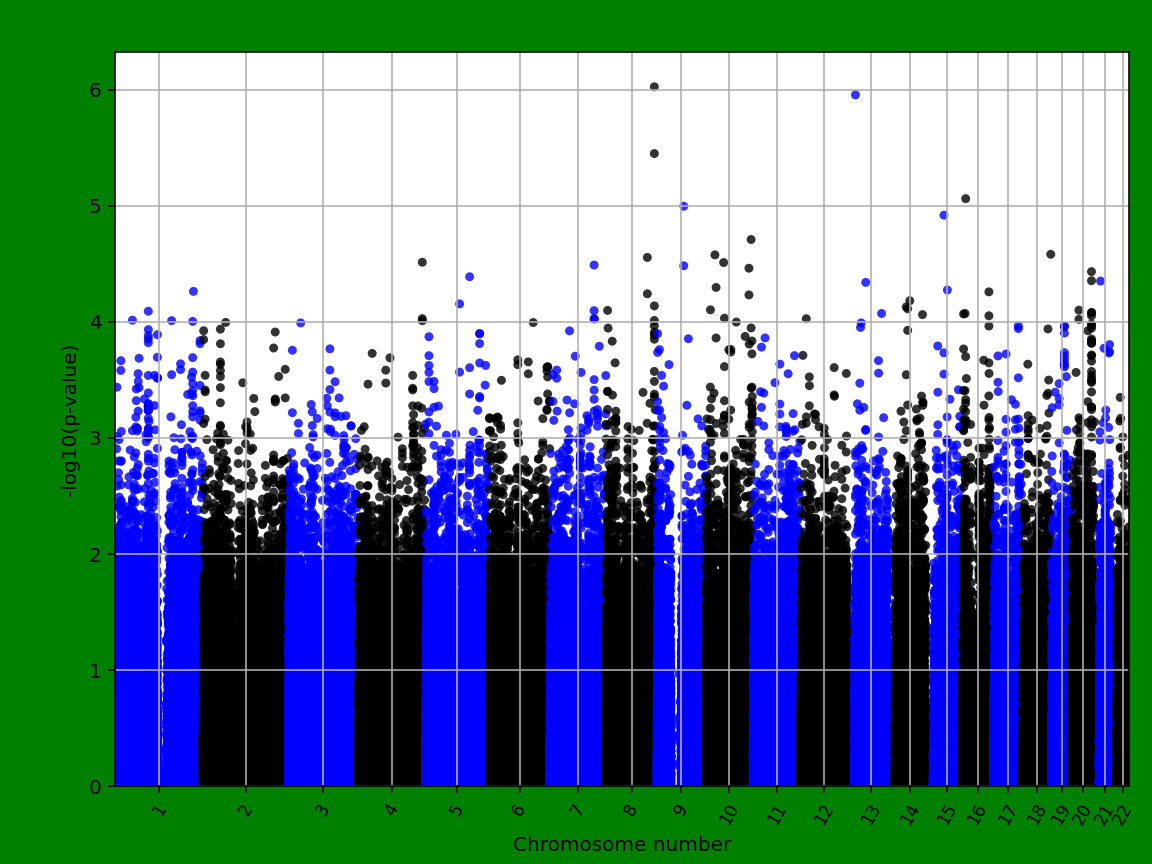Click the black point near 4.5 over chromosome 4

423,264
